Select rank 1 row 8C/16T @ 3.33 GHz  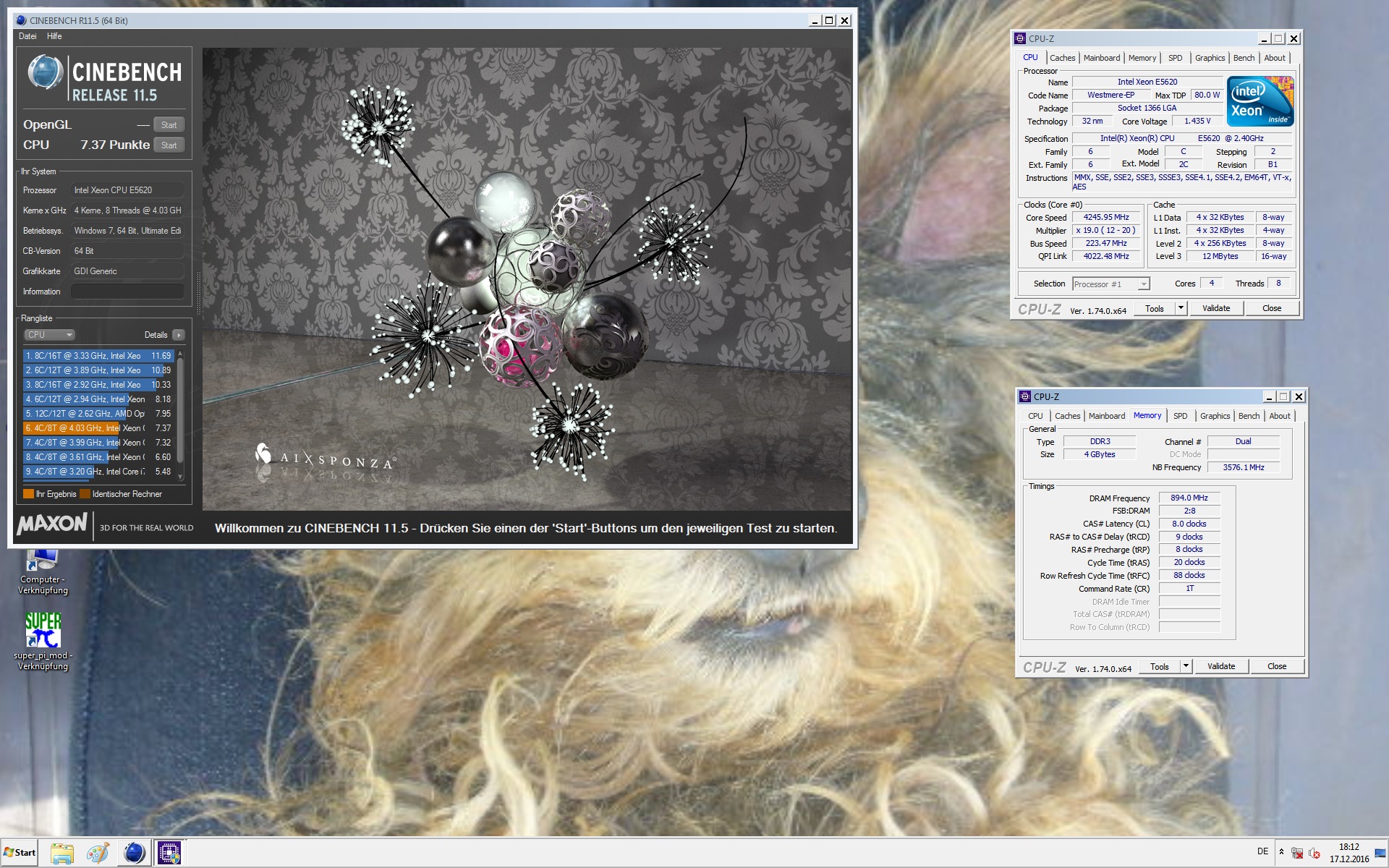[x=99, y=356]
